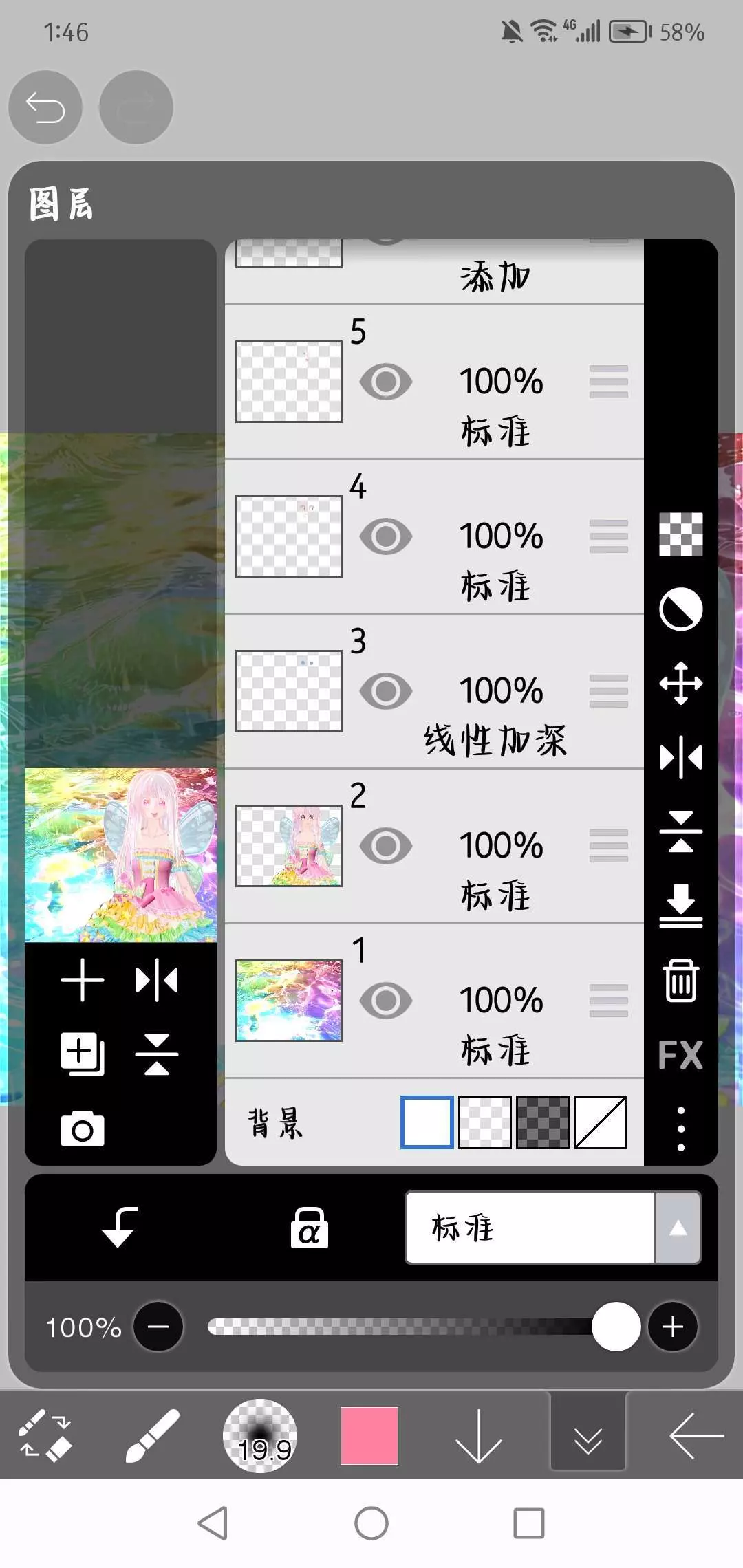The width and height of the screenshot is (743, 1568).
Task: Tap the FX filter icon
Action: pos(680,1054)
